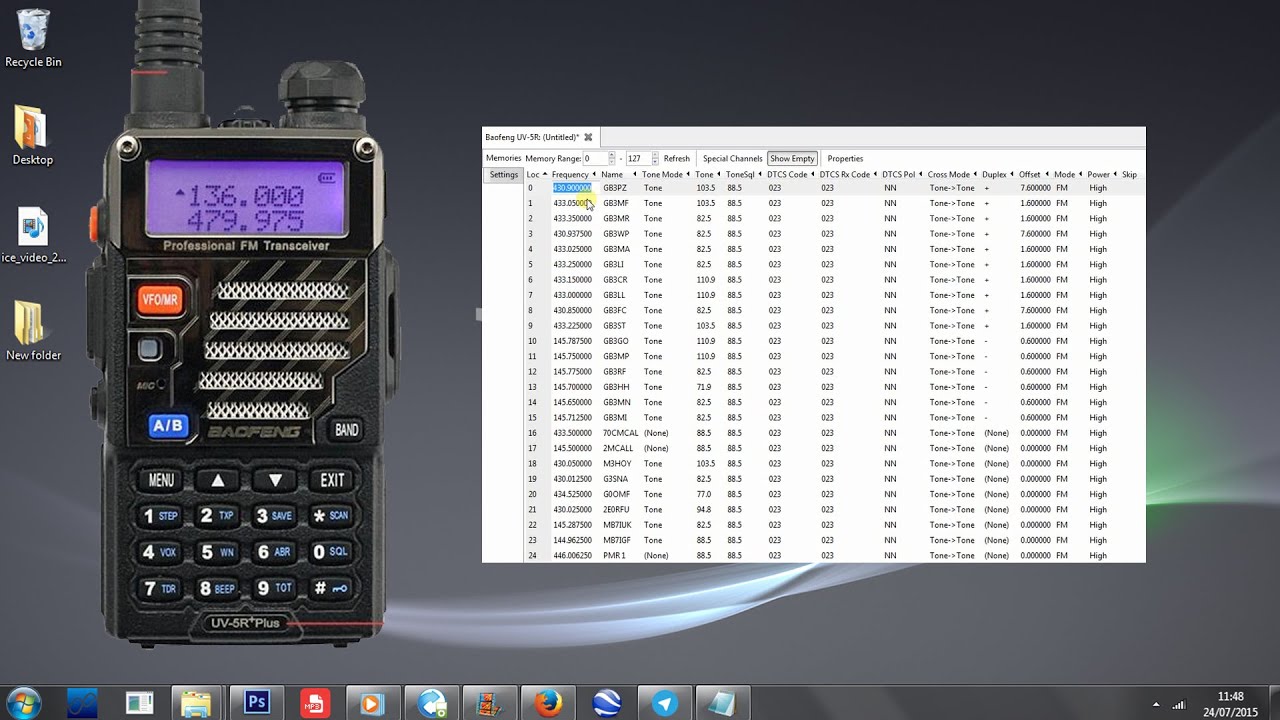Sort by the Cross Mode column header
Viewport: 1280px width, 720px height.
pos(952,175)
